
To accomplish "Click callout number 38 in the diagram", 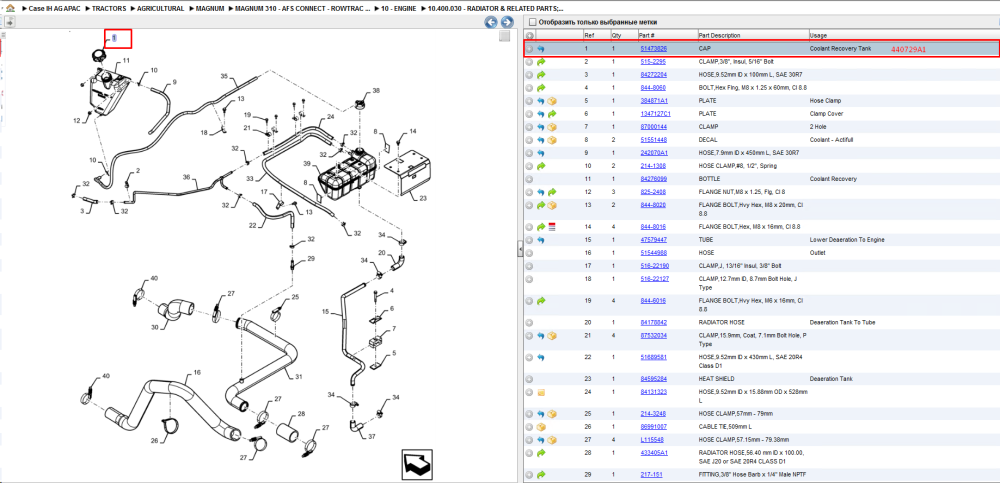I will pos(376,91).
